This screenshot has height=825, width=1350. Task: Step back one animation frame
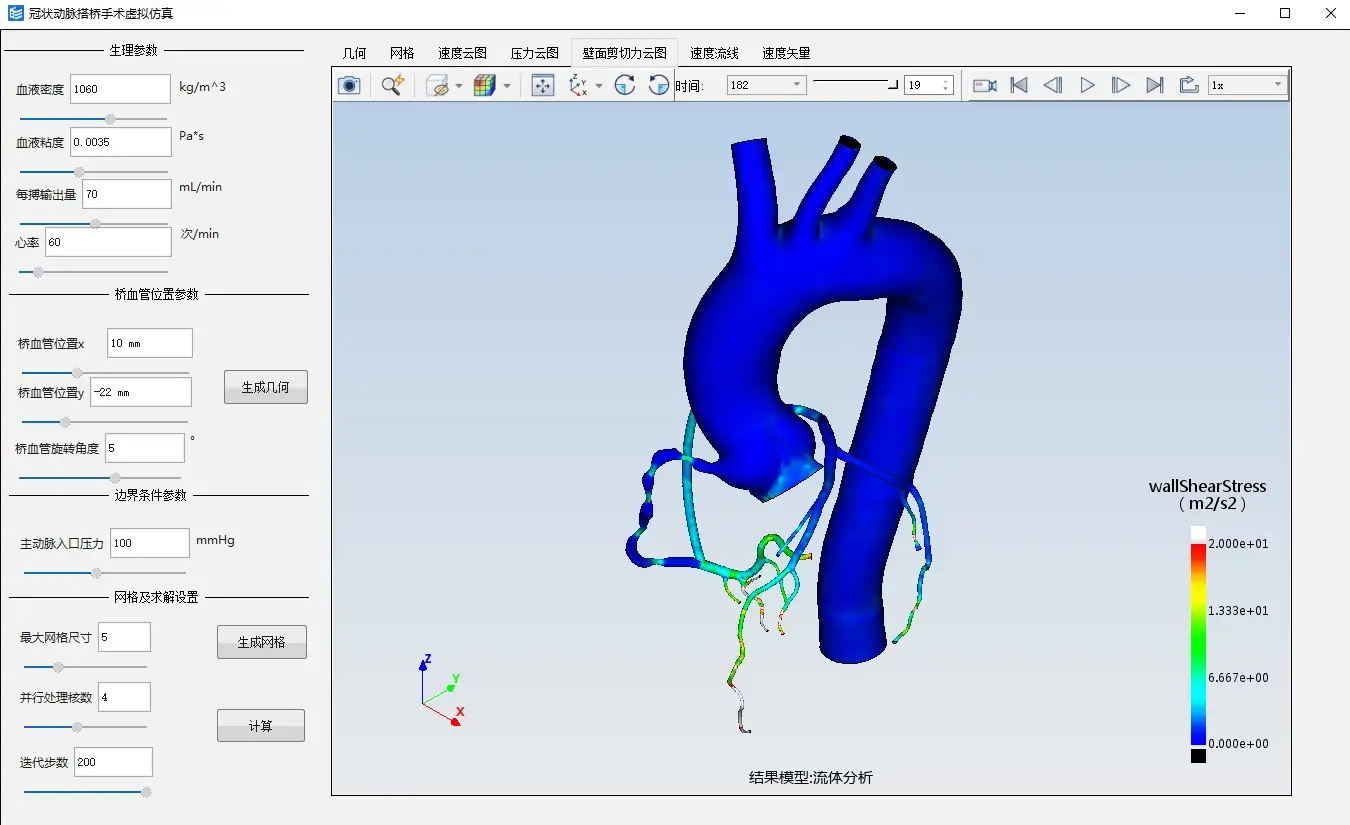point(1053,86)
